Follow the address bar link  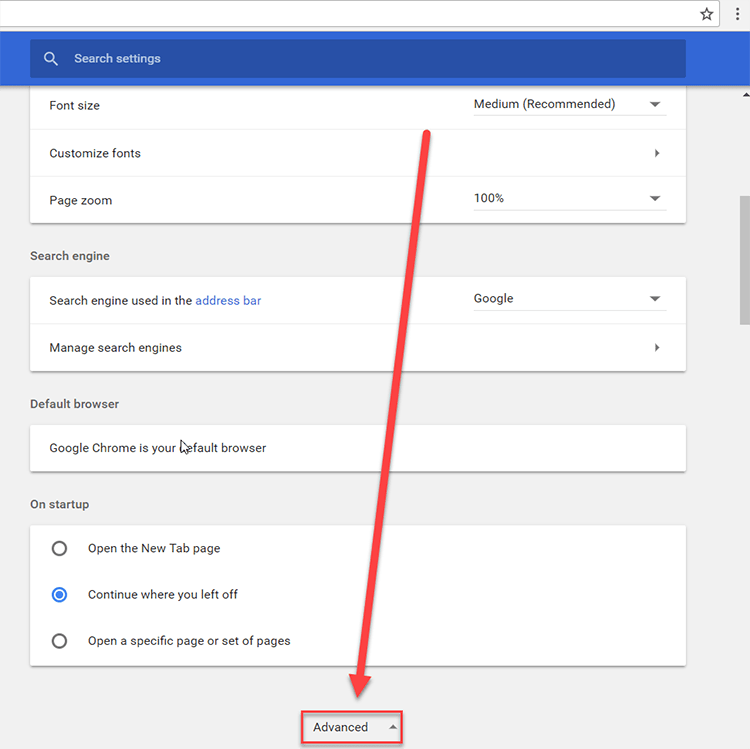pyautogui.click(x=228, y=300)
